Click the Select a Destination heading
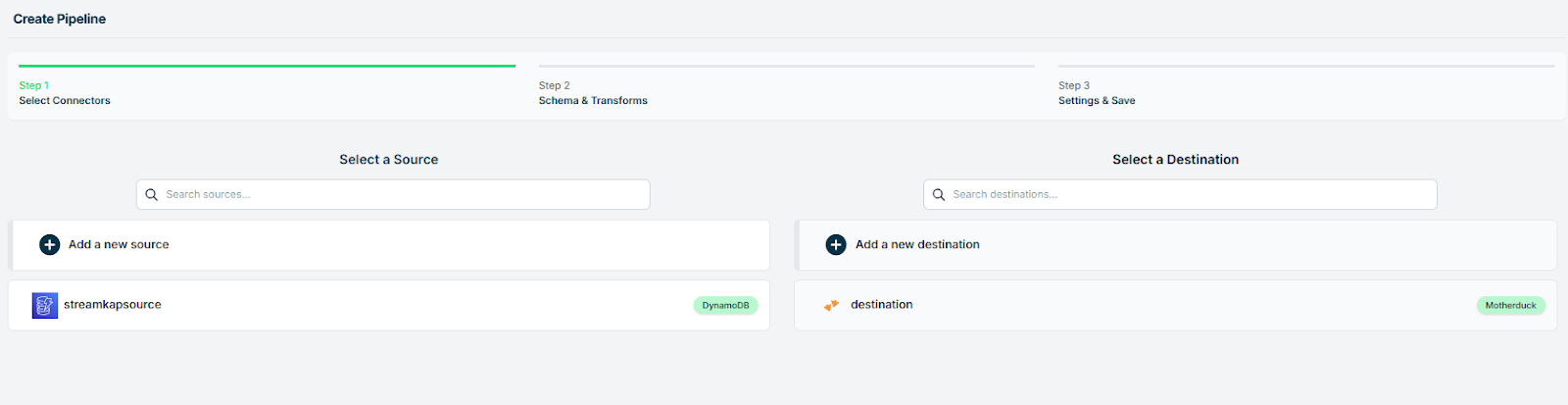The image size is (1568, 405). coord(1176,159)
